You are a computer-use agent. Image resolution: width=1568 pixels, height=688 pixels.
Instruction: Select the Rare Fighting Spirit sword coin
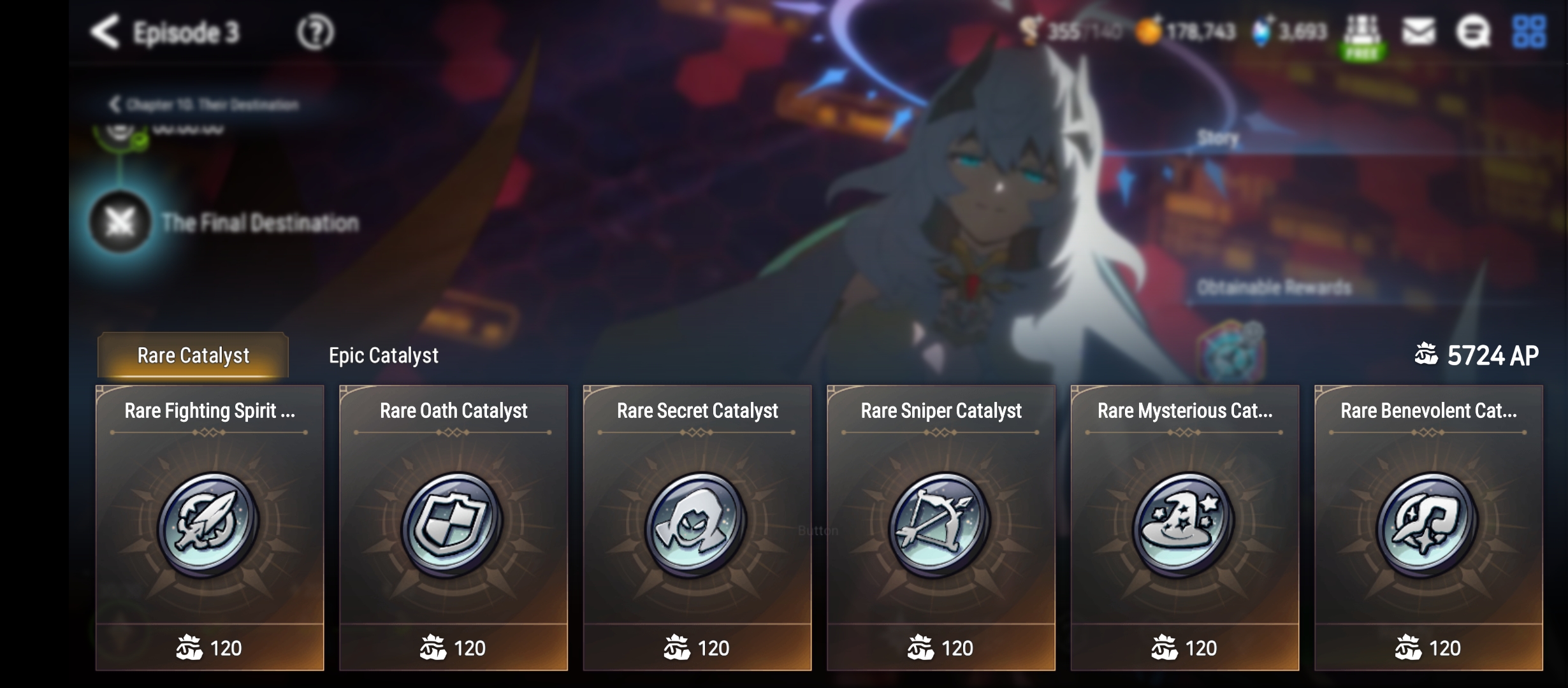(208, 524)
